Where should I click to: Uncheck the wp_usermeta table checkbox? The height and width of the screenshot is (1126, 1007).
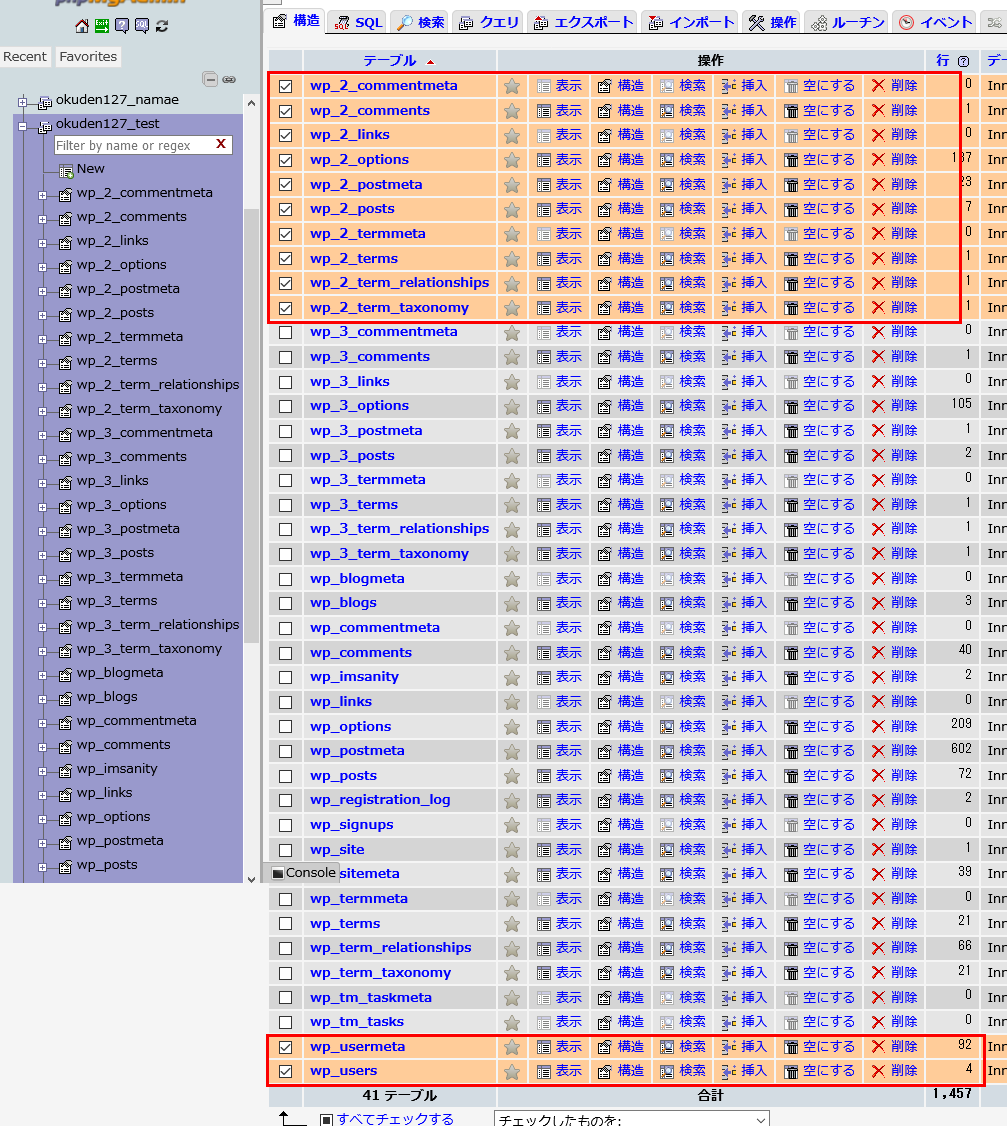tap(286, 1047)
